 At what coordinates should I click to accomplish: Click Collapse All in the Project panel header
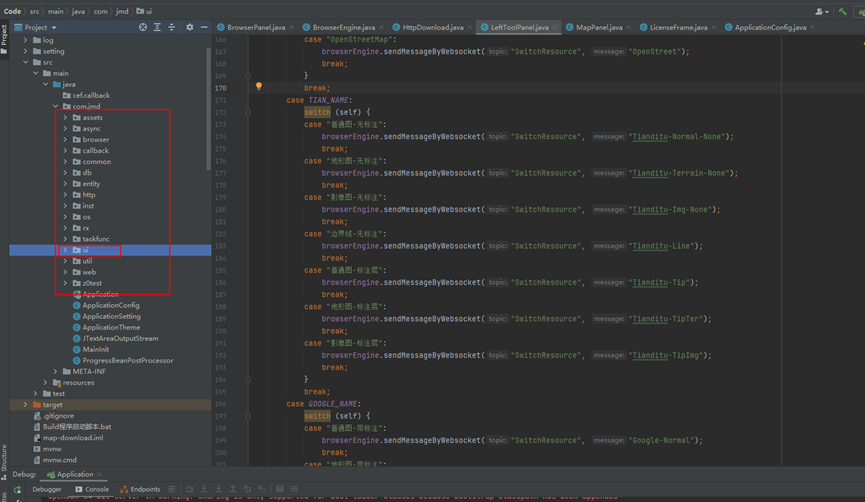tap(172, 27)
